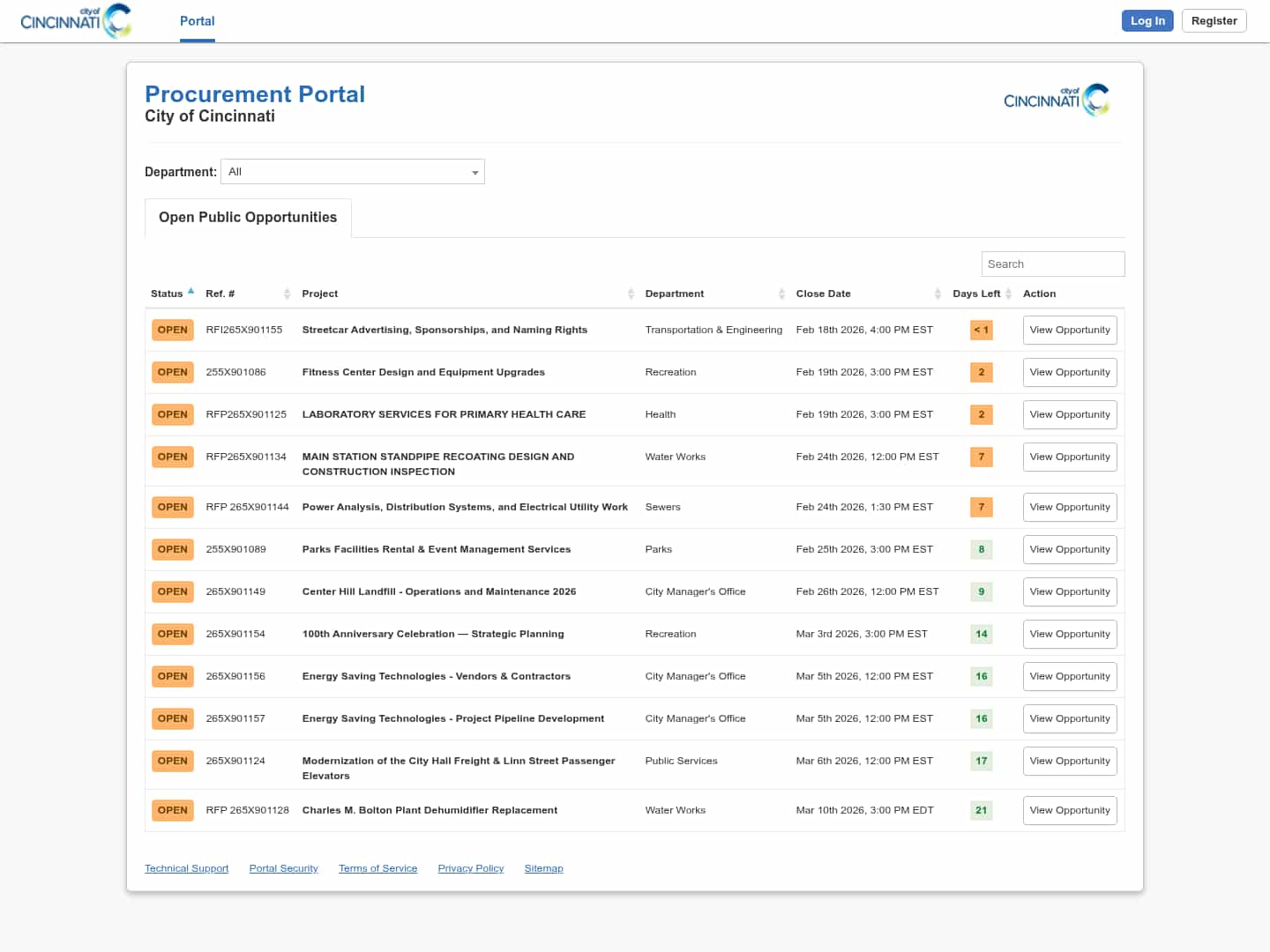Viewport: 1270px width, 952px height.
Task: Select the Portal navigation tab
Action: pyautogui.click(x=197, y=21)
